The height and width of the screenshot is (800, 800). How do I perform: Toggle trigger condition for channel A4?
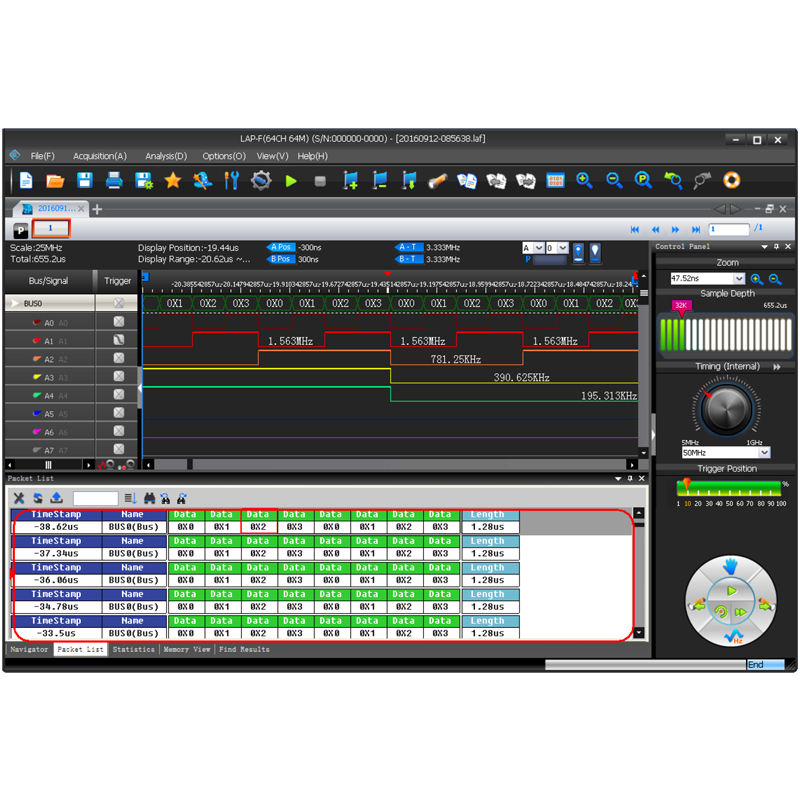tap(118, 394)
